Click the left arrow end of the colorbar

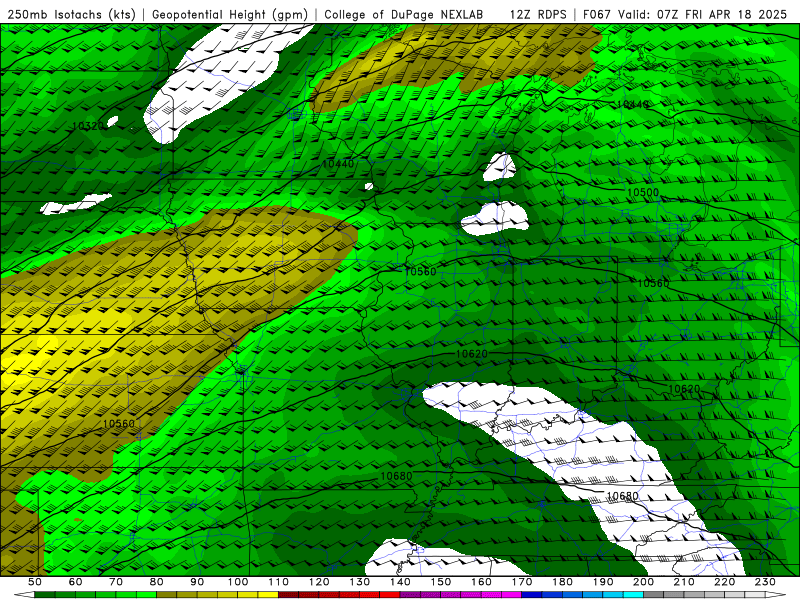pyautogui.click(x=24, y=595)
